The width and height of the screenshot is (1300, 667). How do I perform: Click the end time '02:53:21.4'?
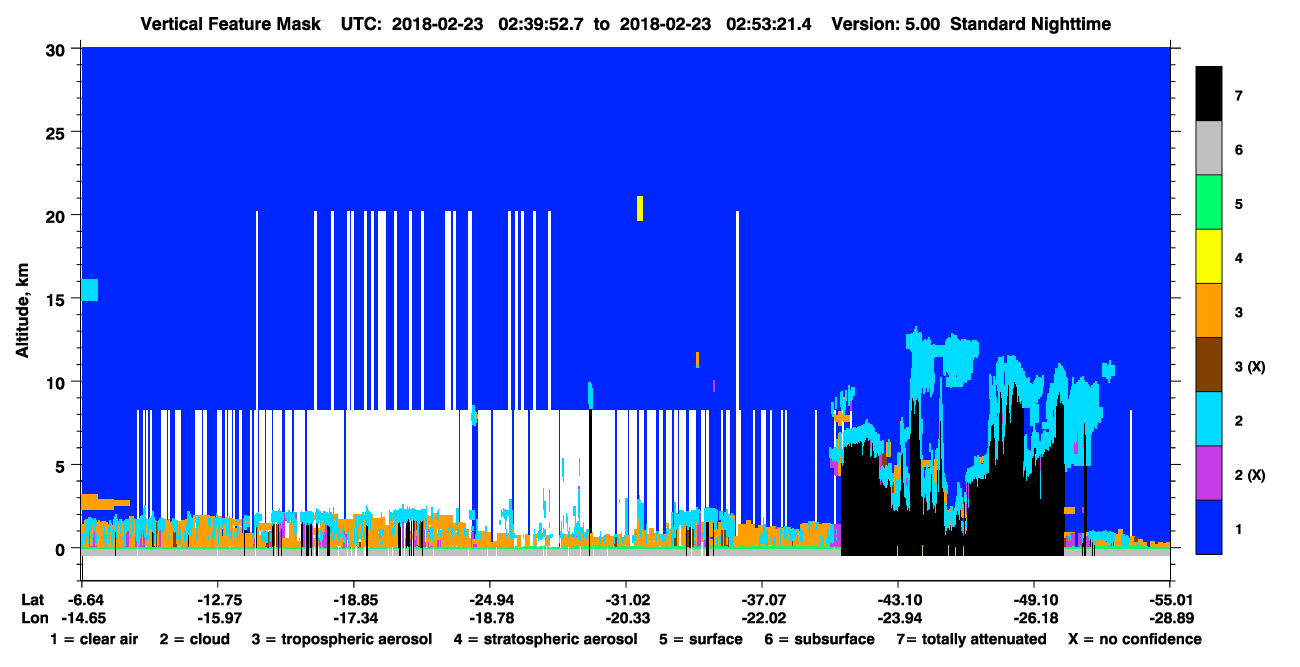pos(767,24)
